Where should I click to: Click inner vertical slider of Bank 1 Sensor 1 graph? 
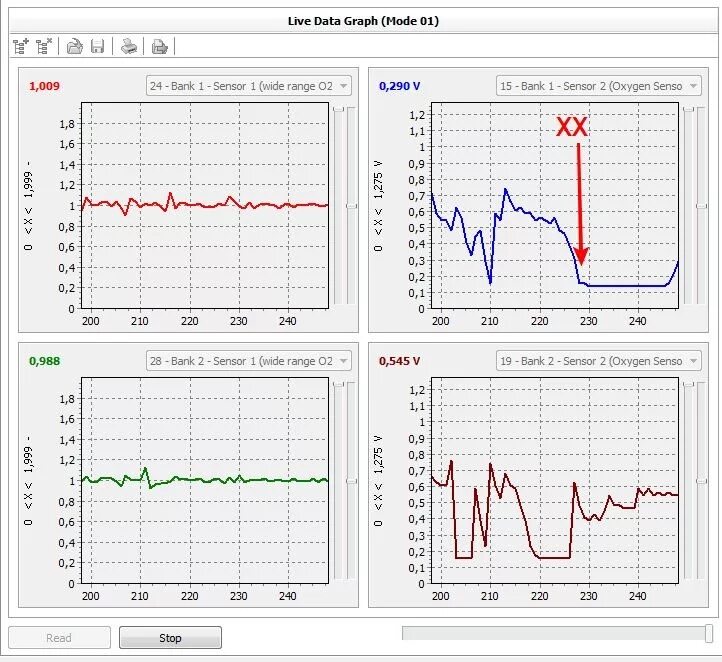tap(338, 206)
